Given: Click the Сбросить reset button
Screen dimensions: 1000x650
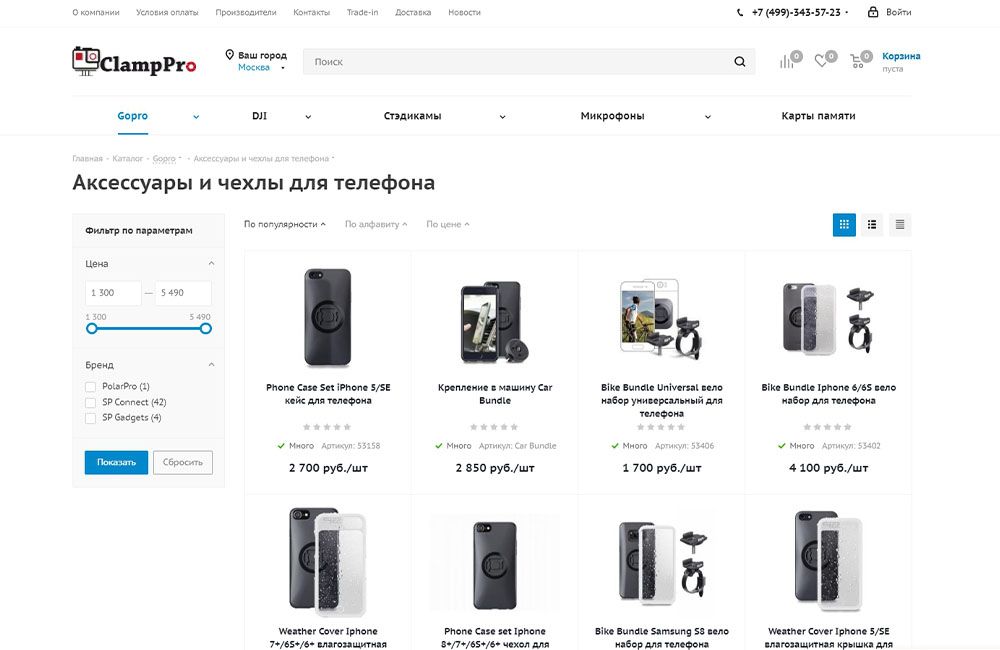Looking at the screenshot, I should point(182,462).
